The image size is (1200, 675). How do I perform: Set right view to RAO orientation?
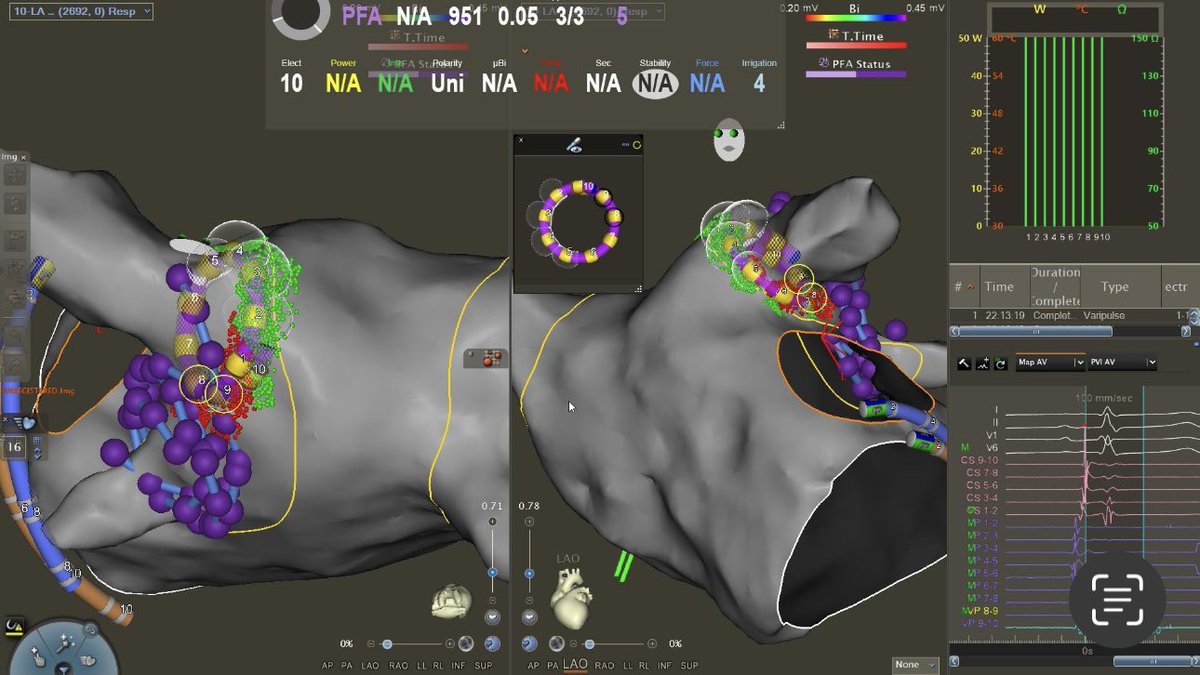tap(604, 665)
